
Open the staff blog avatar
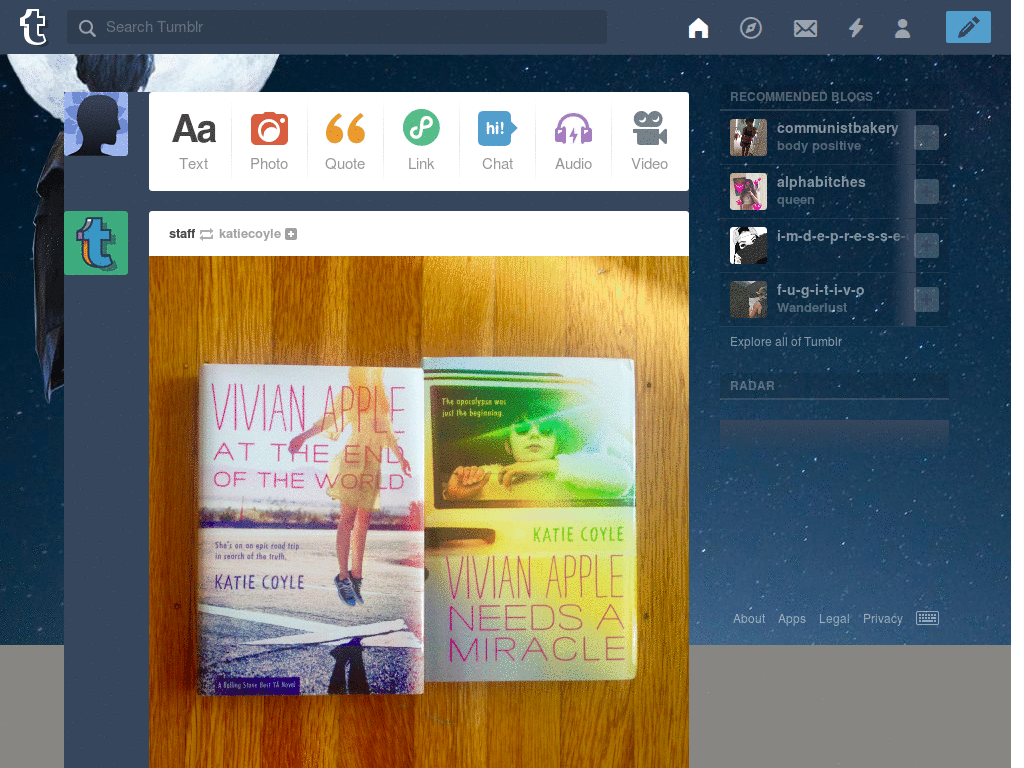[x=96, y=243]
